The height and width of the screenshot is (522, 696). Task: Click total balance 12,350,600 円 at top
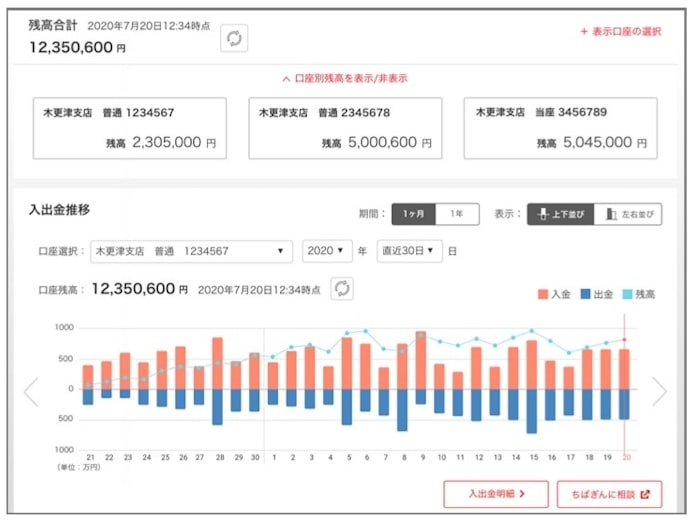tap(77, 47)
